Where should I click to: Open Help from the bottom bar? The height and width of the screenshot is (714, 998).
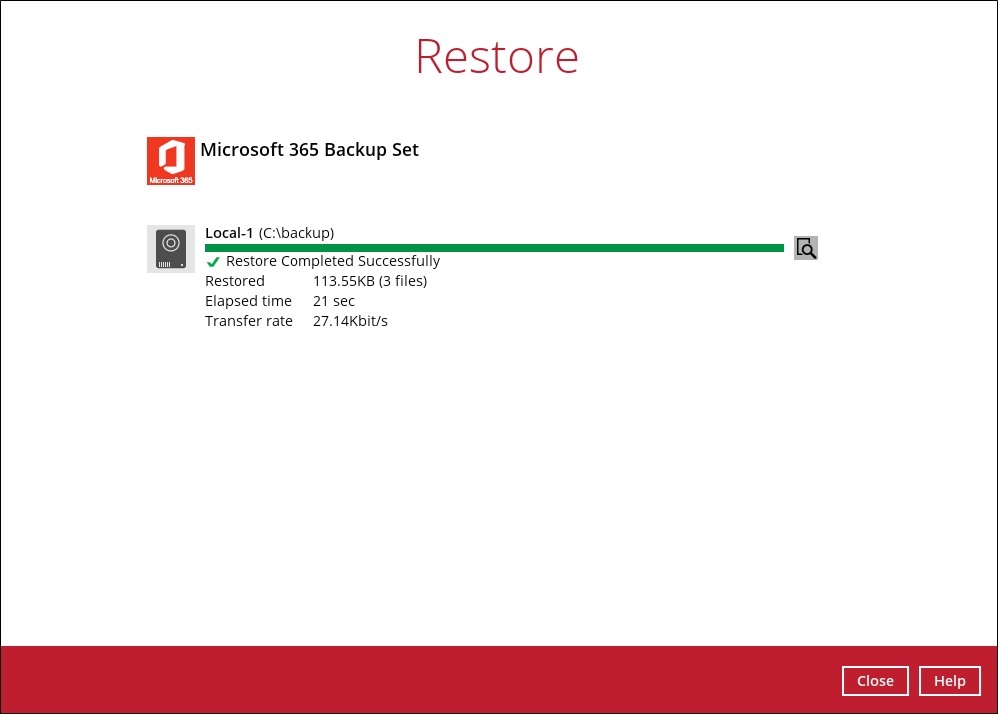tap(949, 680)
